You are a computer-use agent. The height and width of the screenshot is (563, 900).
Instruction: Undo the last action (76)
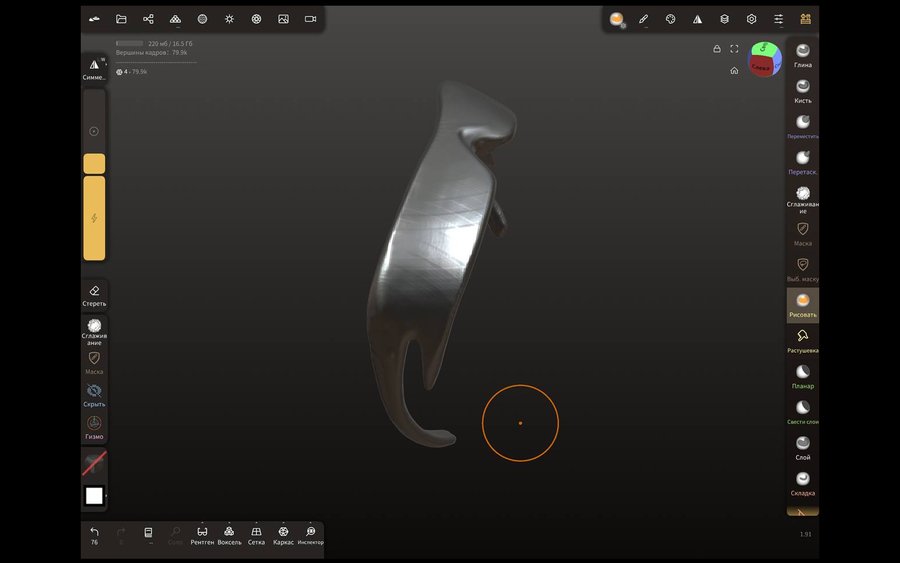pyautogui.click(x=94, y=535)
